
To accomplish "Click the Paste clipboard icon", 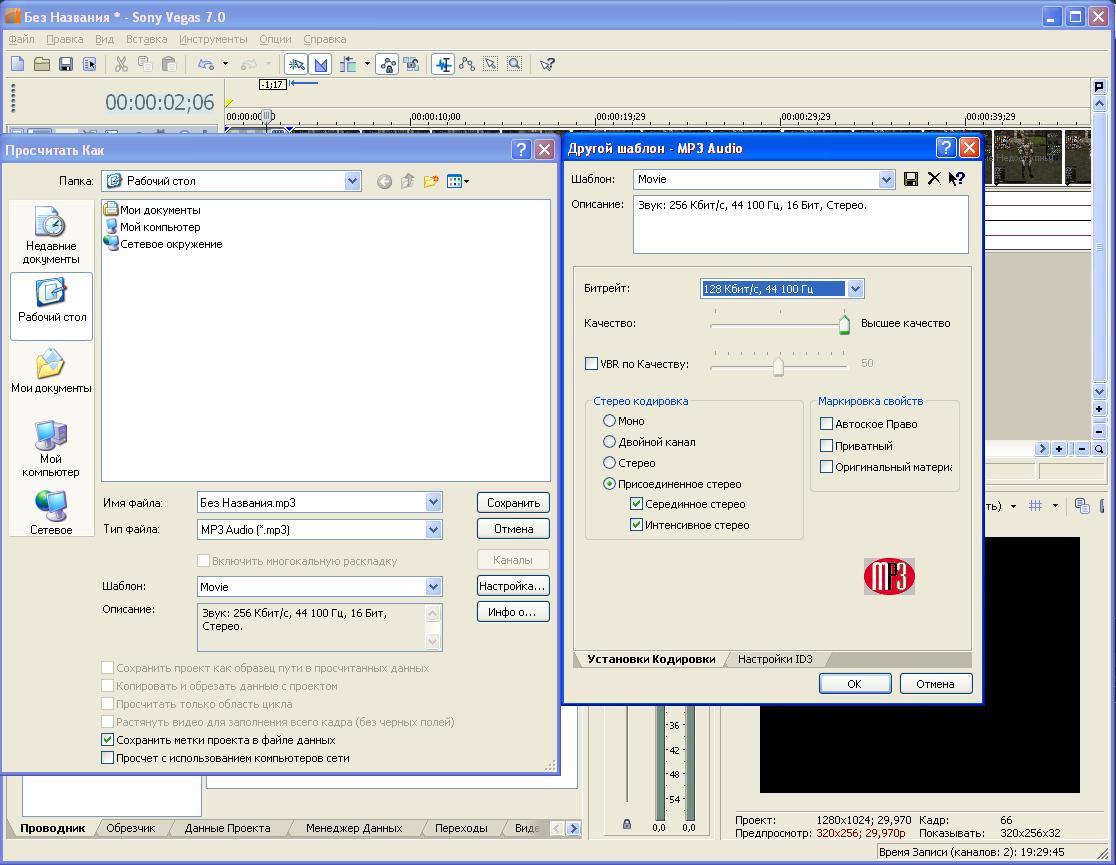I will (x=169, y=64).
